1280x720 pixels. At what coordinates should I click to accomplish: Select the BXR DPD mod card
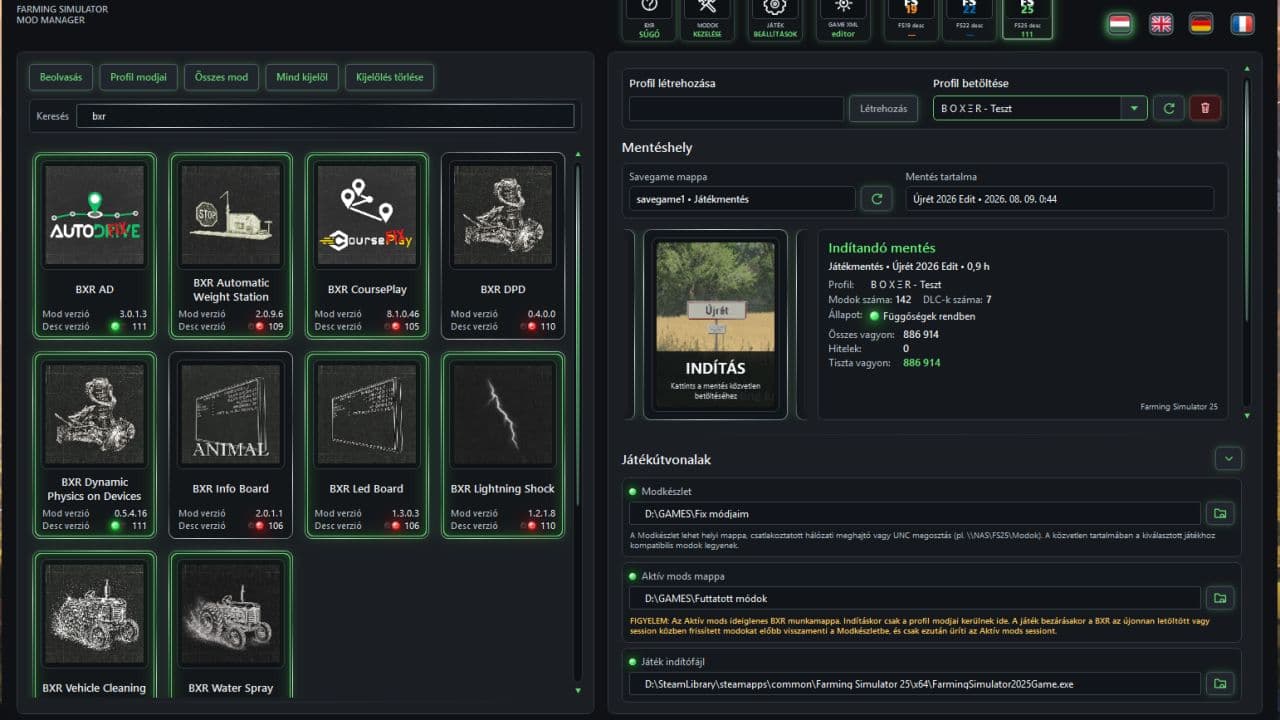(x=502, y=246)
